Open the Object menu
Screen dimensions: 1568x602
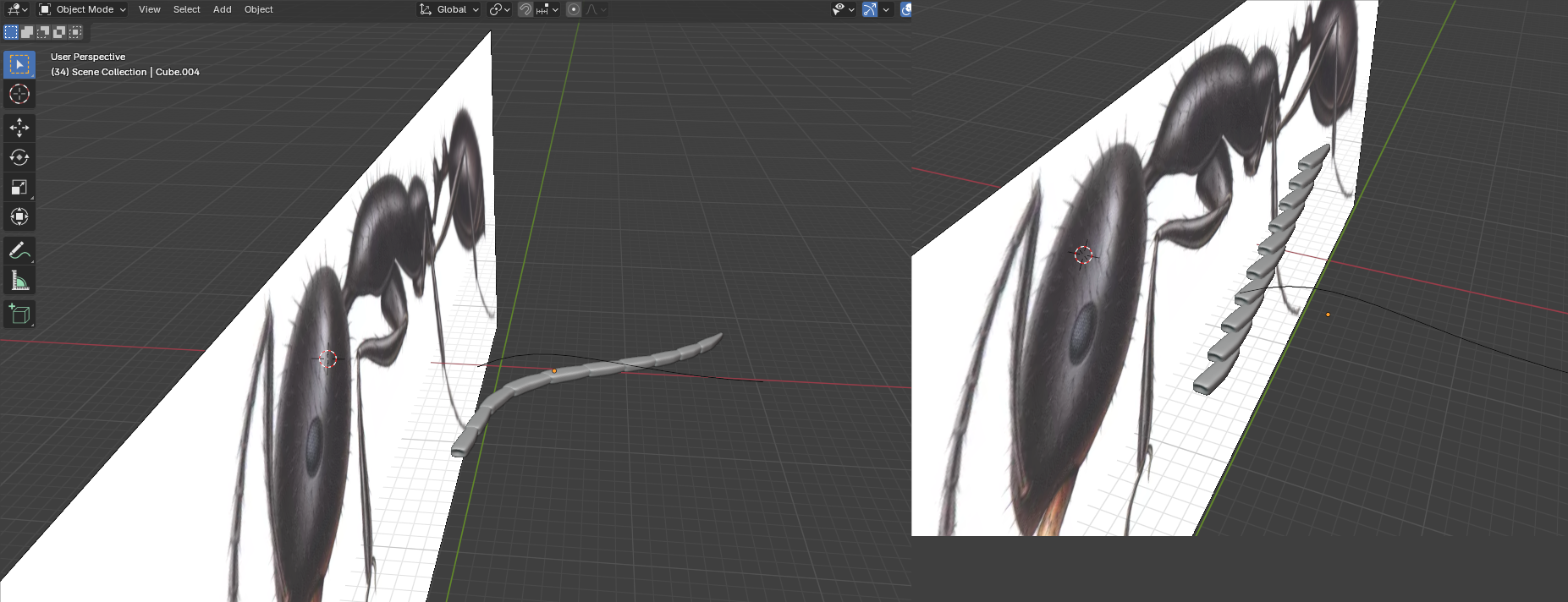(x=259, y=9)
